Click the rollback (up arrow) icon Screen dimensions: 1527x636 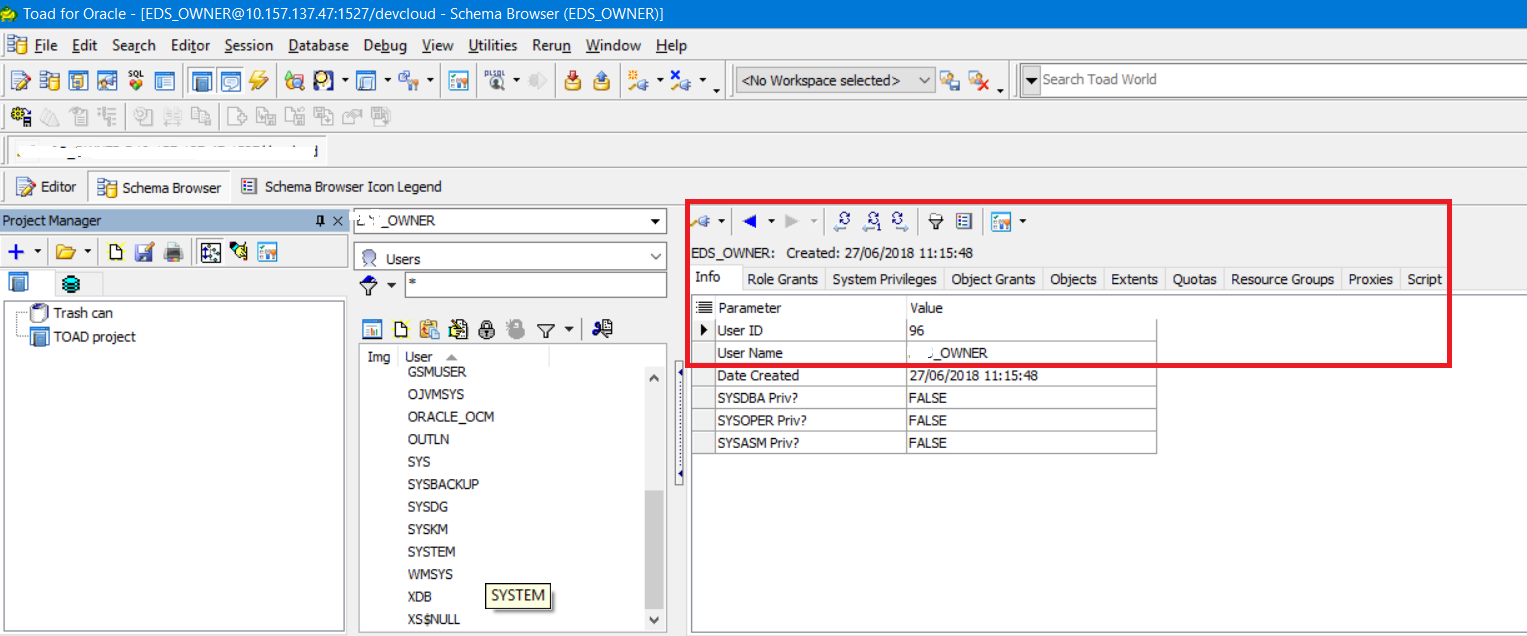pos(601,80)
